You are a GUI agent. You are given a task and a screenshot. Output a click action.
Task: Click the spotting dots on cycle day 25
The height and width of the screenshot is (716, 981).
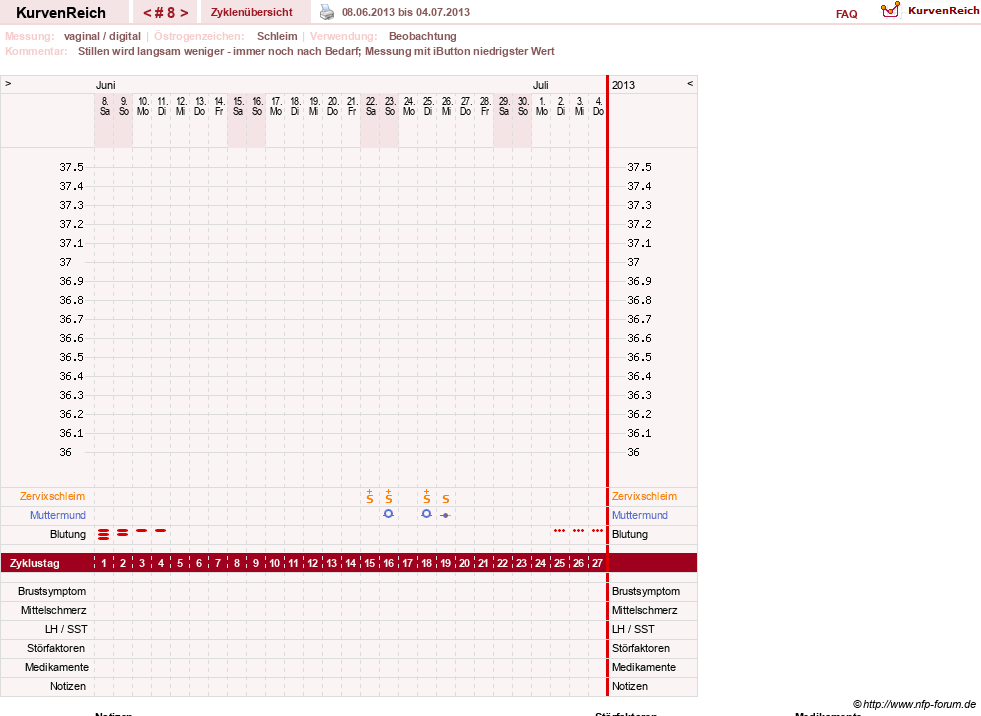(559, 531)
